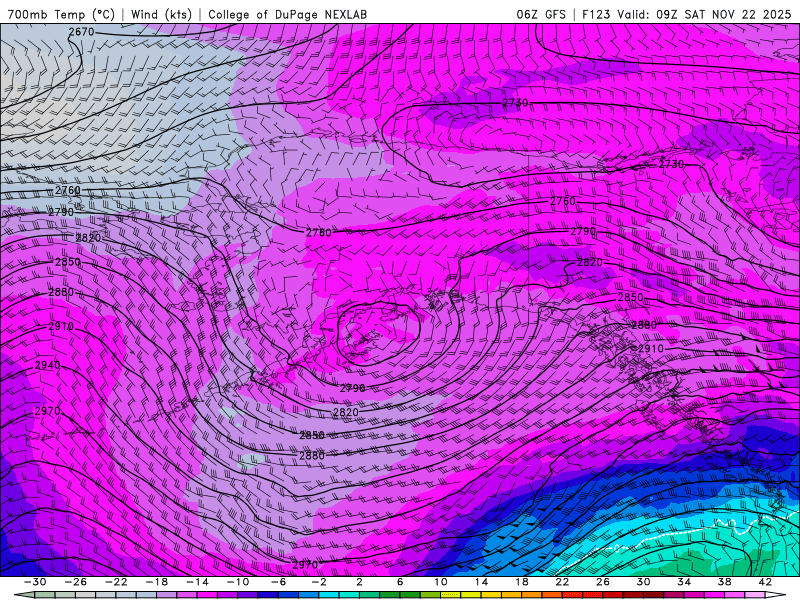800x600 pixels.
Task: Select the legend value 18 (positive)
Action: pos(521,582)
